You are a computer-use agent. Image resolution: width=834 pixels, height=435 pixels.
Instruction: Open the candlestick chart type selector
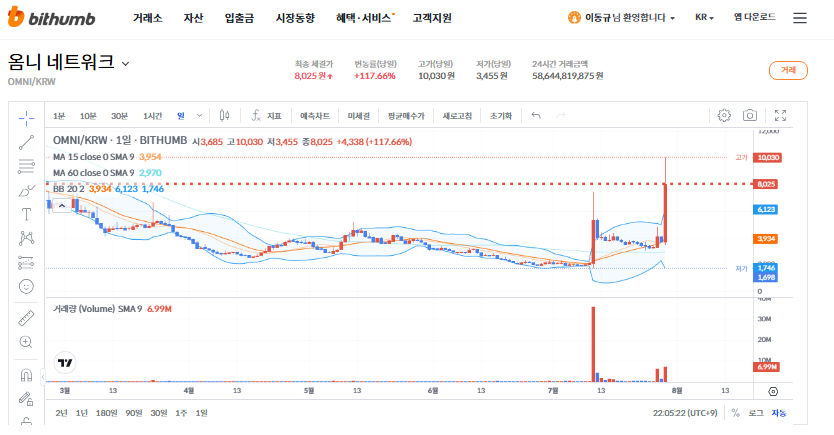[x=224, y=115]
